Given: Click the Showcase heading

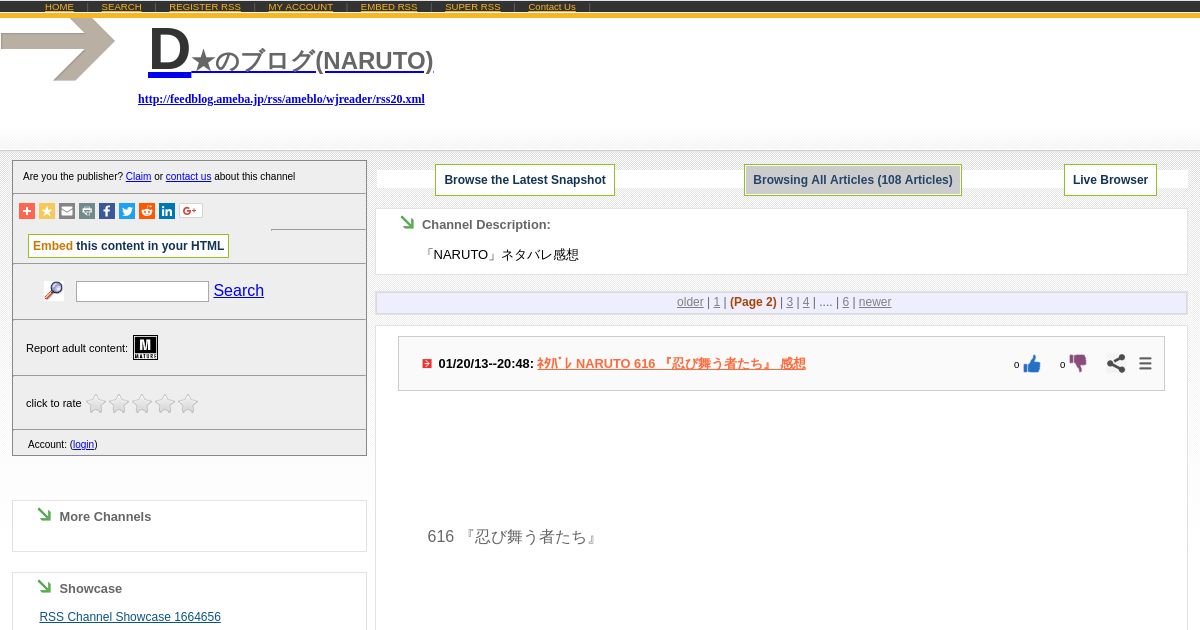Looking at the screenshot, I should [90, 589].
